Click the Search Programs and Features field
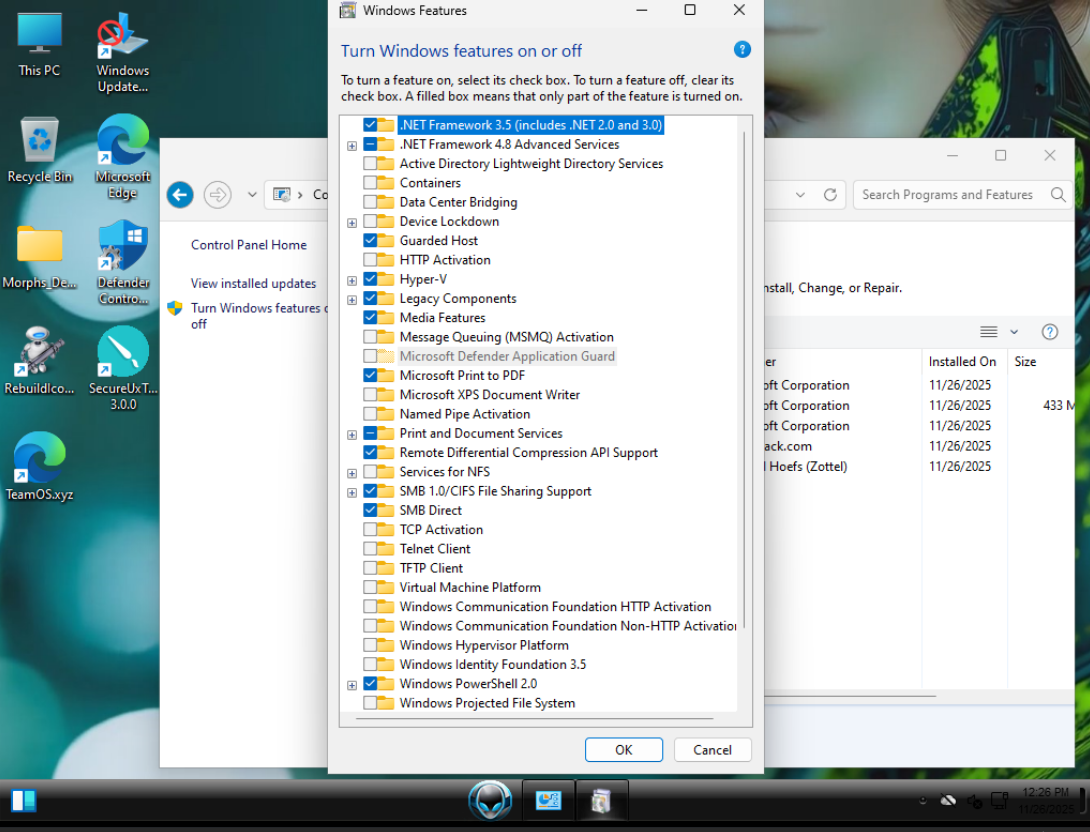Image resolution: width=1090 pixels, height=832 pixels. click(950, 195)
